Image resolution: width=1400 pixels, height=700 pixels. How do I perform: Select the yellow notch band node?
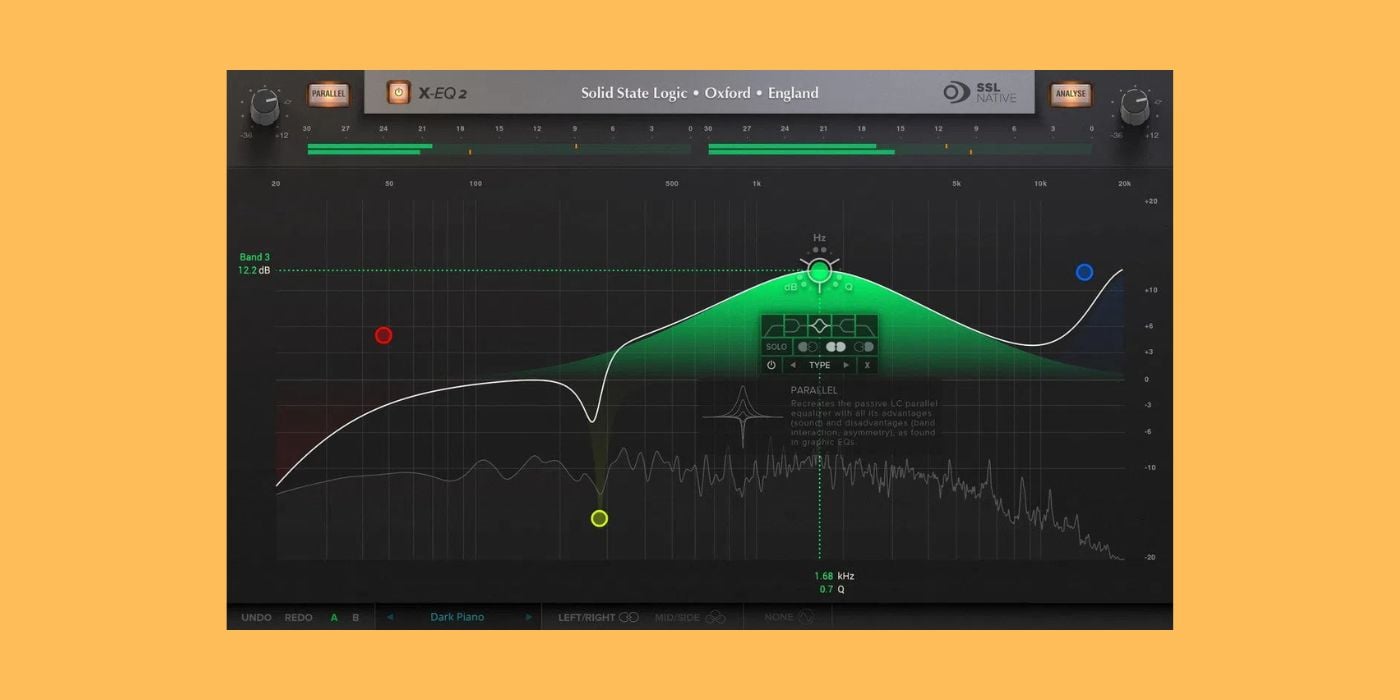599,518
